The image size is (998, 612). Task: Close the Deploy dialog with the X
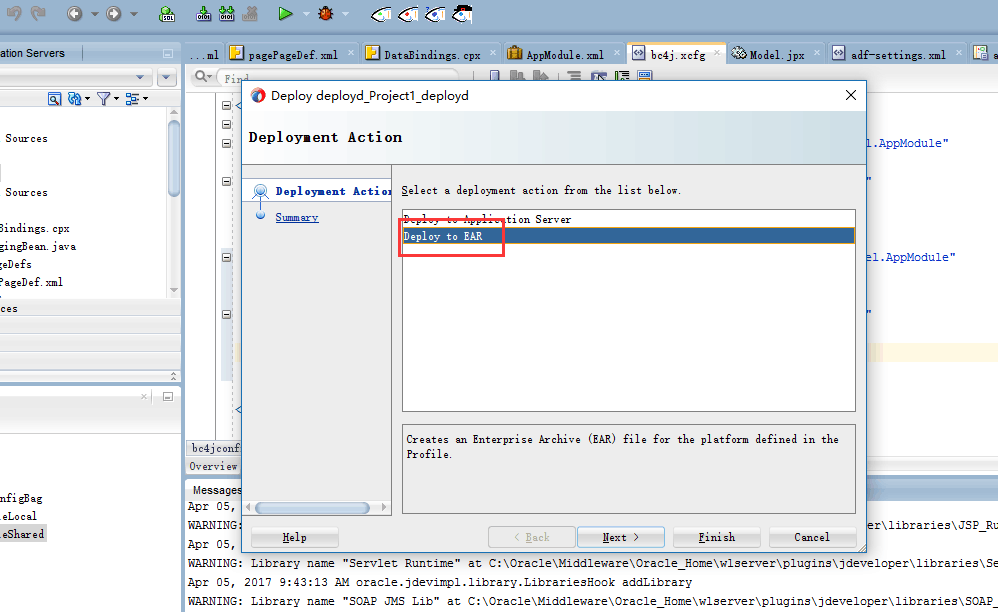point(851,95)
